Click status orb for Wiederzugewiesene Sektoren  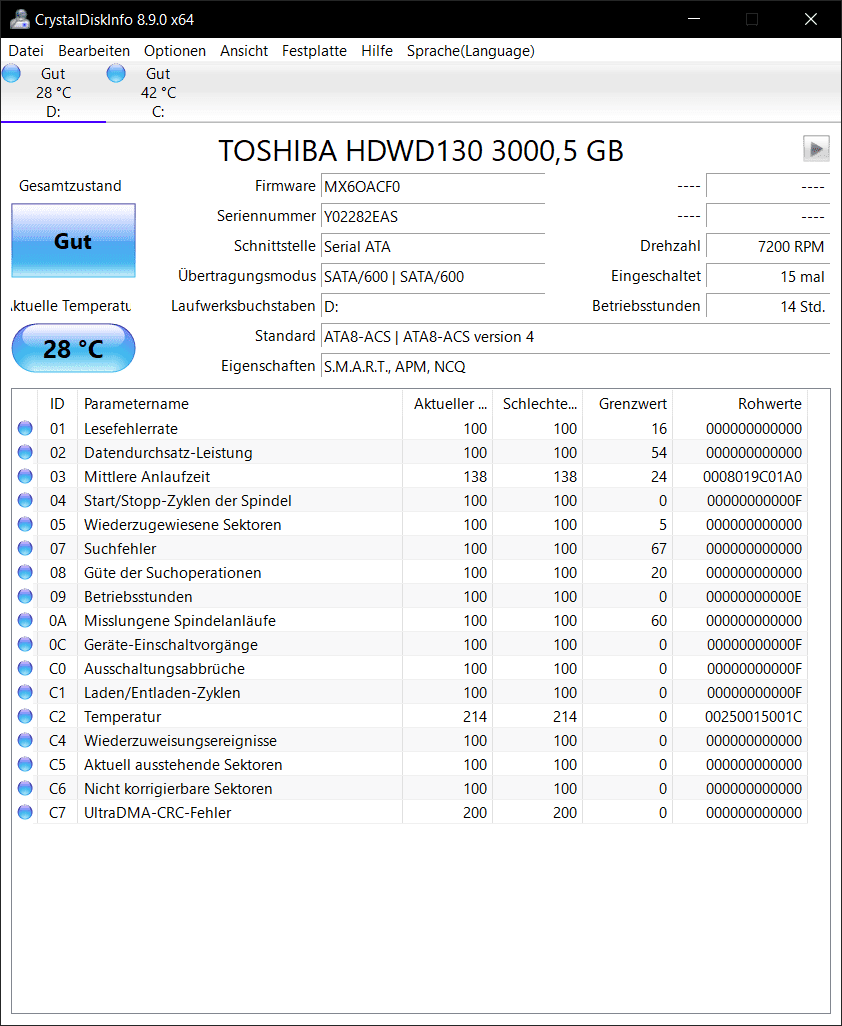(25, 524)
